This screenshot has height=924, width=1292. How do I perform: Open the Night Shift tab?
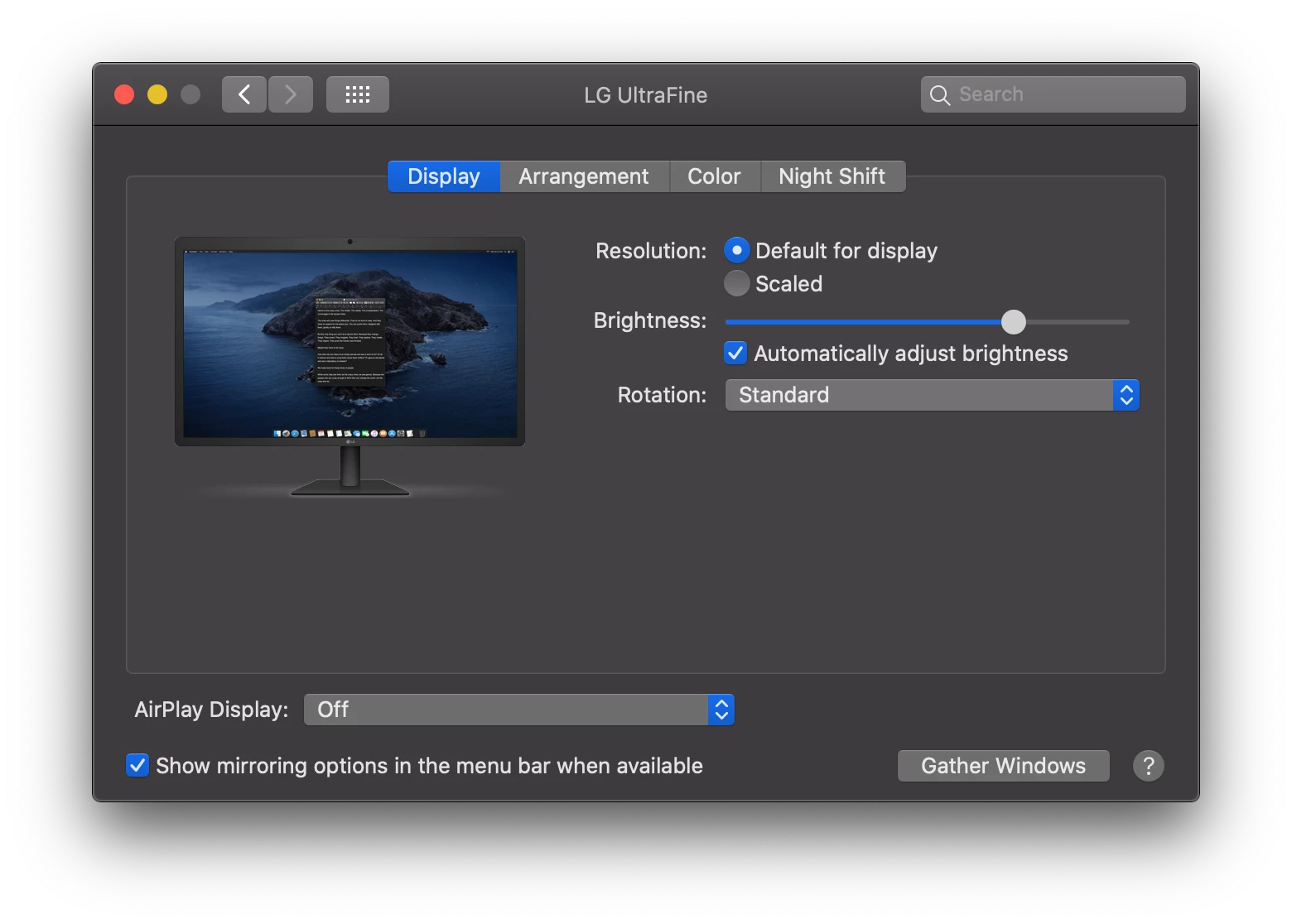point(832,176)
